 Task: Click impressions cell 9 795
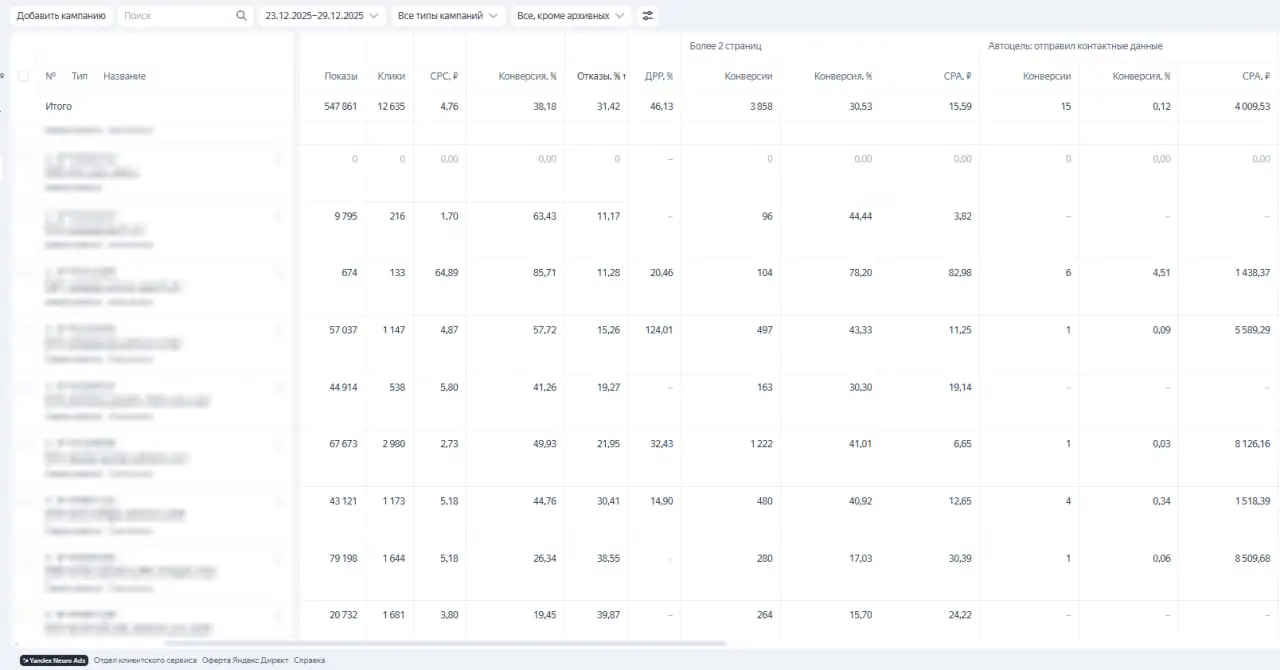point(346,216)
